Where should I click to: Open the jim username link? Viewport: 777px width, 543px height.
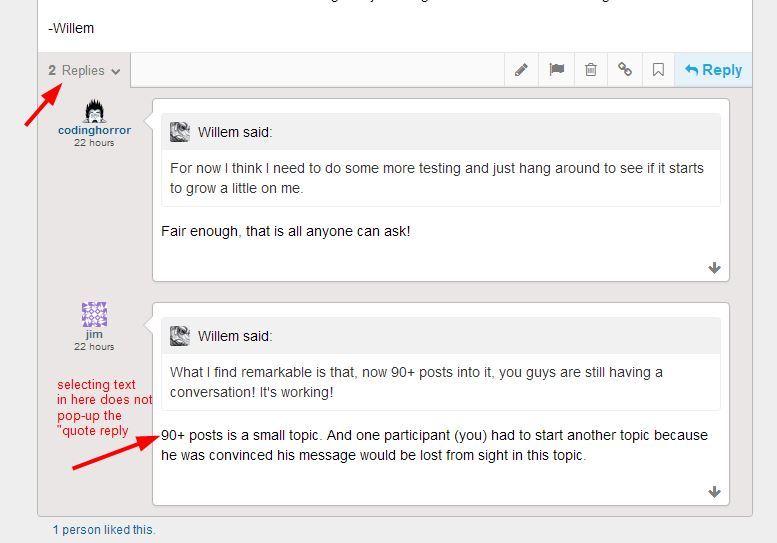[94, 334]
